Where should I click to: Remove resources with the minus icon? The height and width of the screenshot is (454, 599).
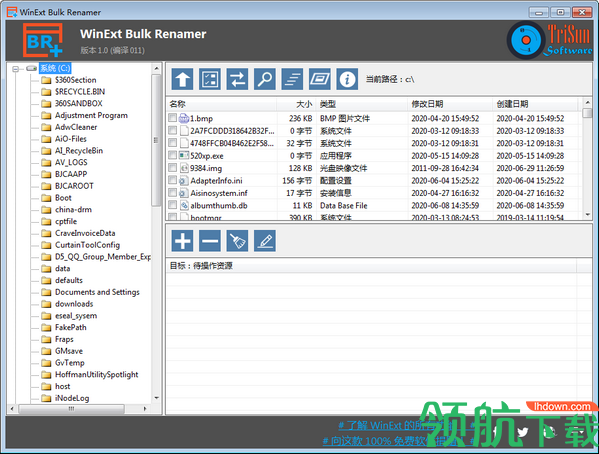click(210, 241)
